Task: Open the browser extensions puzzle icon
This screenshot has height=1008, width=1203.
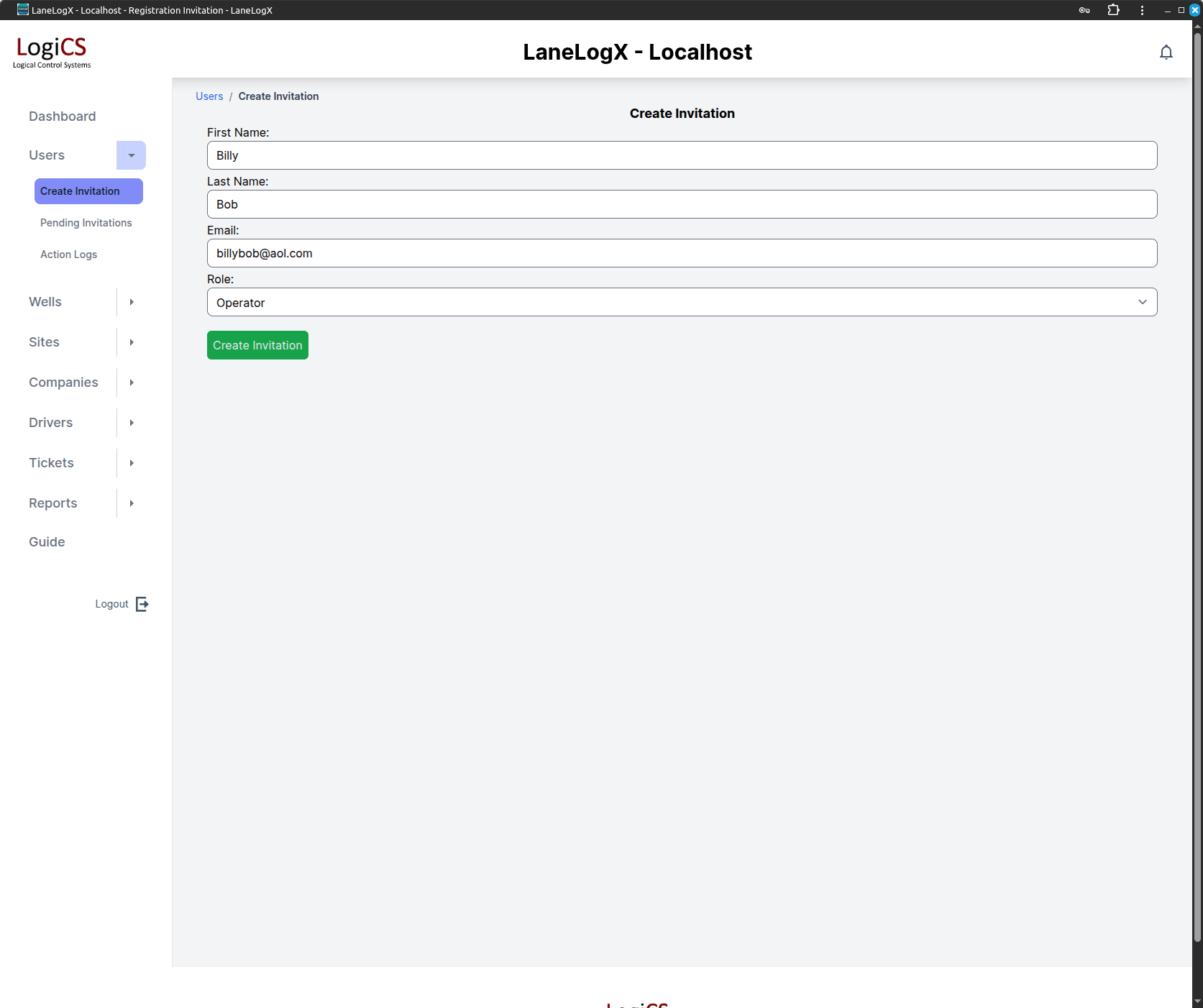Action: pyautogui.click(x=1113, y=10)
